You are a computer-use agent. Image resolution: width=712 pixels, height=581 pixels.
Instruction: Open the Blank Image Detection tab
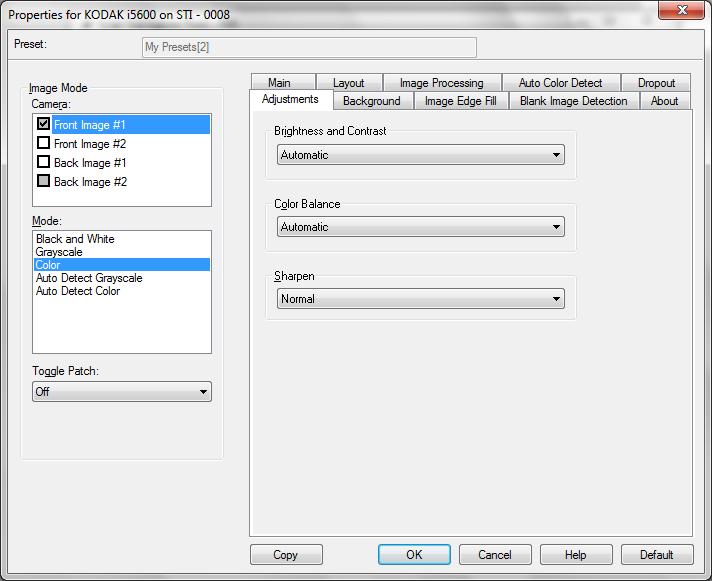[x=574, y=101]
